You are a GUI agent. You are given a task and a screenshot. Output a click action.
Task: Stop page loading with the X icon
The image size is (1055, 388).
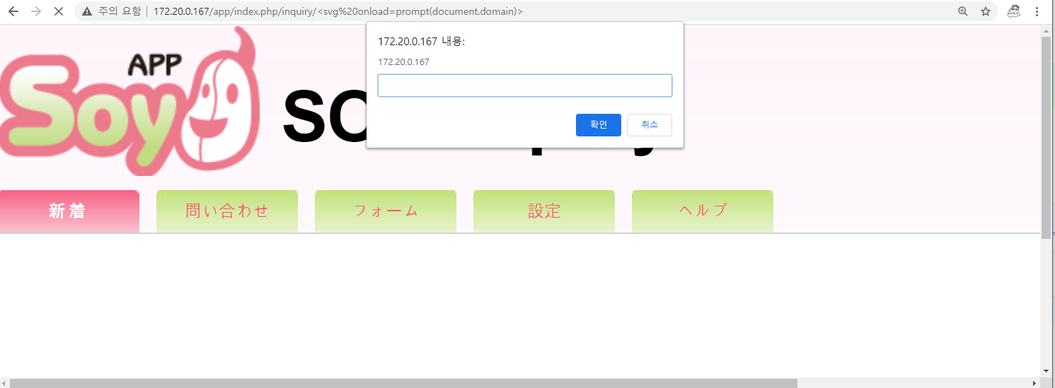tap(59, 11)
